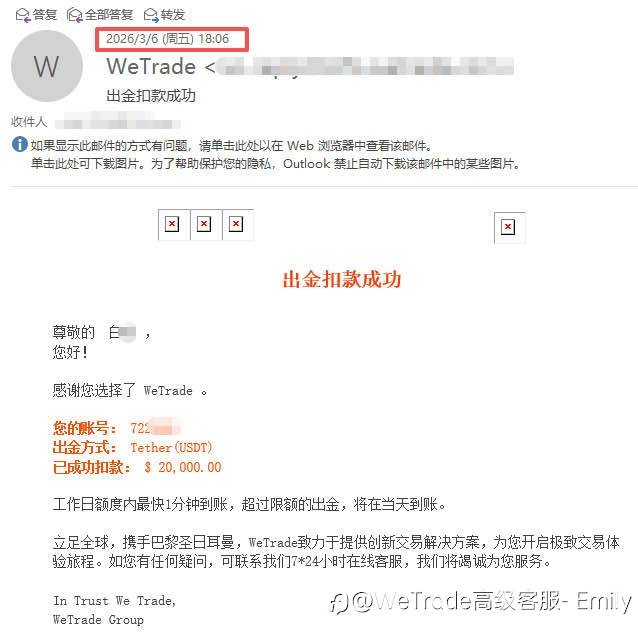Click the download pictures notice line
The width and height of the screenshot is (638, 642).
276,164
